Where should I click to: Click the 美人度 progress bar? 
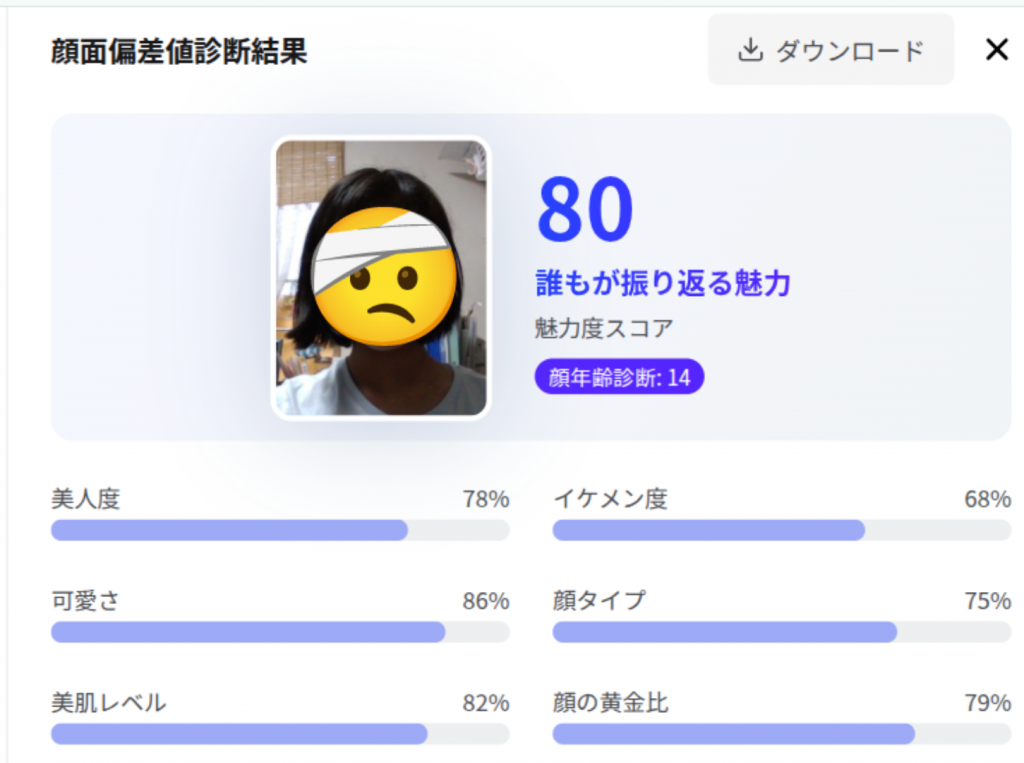point(280,530)
